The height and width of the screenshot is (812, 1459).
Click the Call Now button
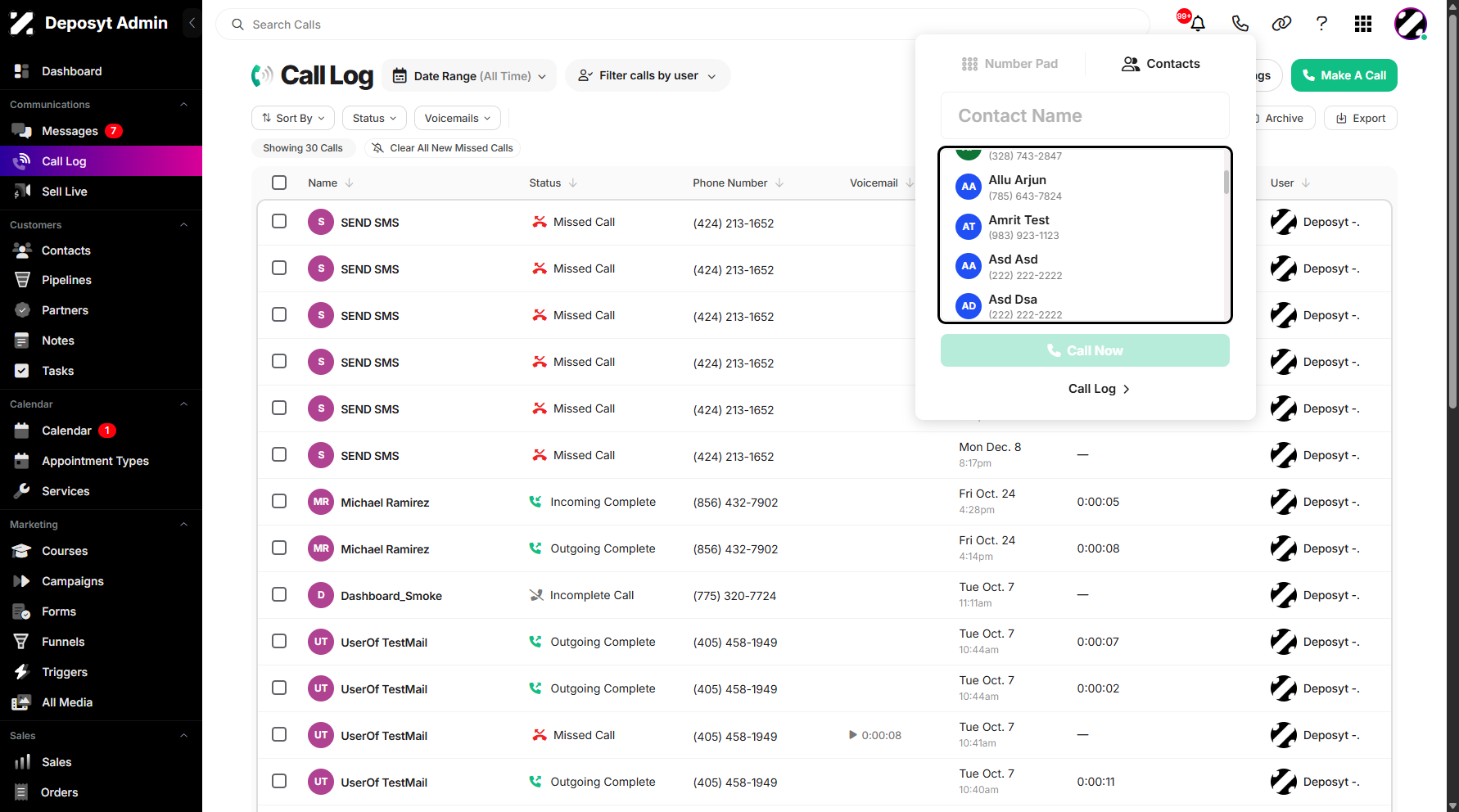pos(1085,350)
